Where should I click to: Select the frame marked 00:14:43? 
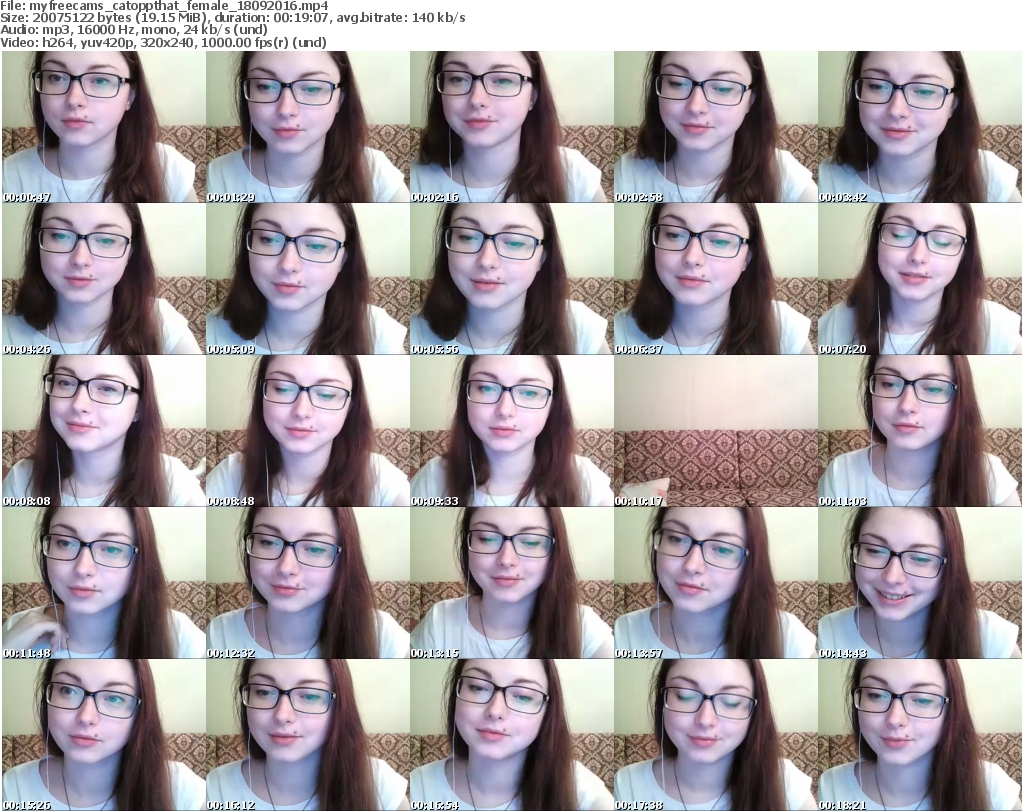(919, 583)
